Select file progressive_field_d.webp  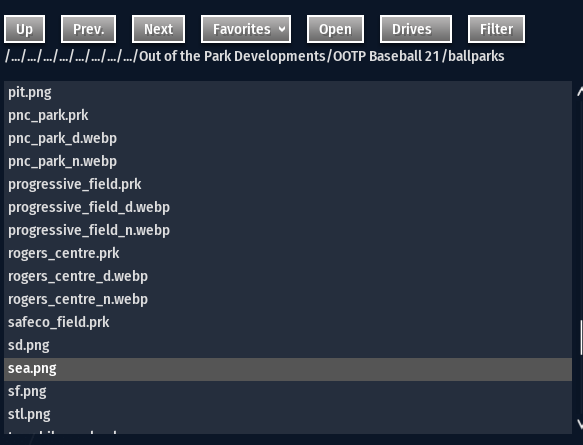(x=288, y=207)
